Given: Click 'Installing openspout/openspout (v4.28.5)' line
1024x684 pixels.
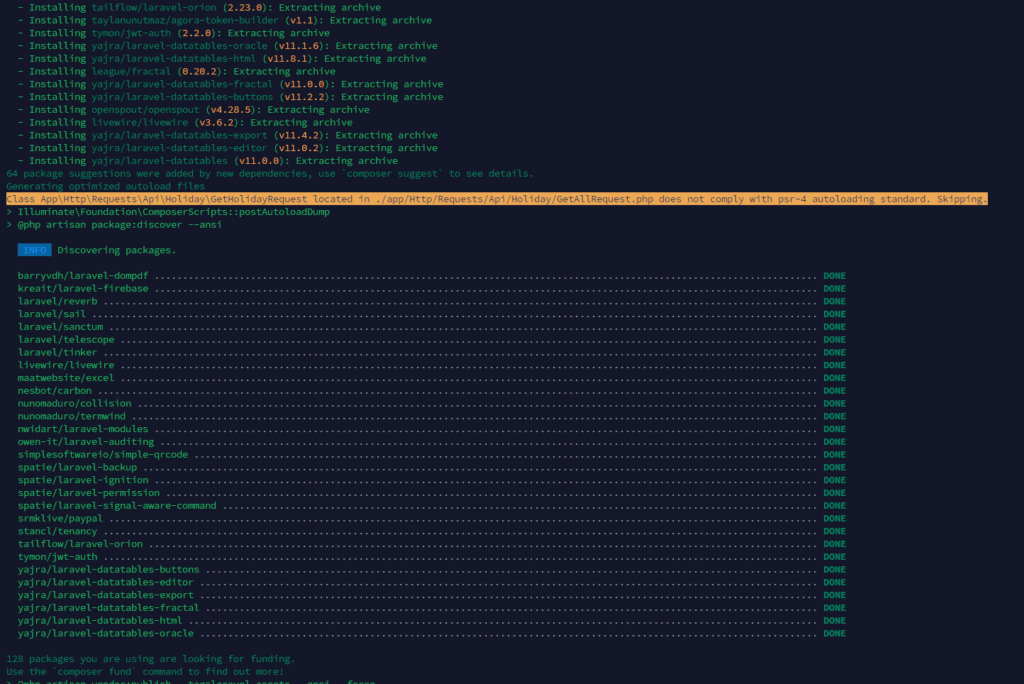Looking at the screenshot, I should (x=193, y=110).
